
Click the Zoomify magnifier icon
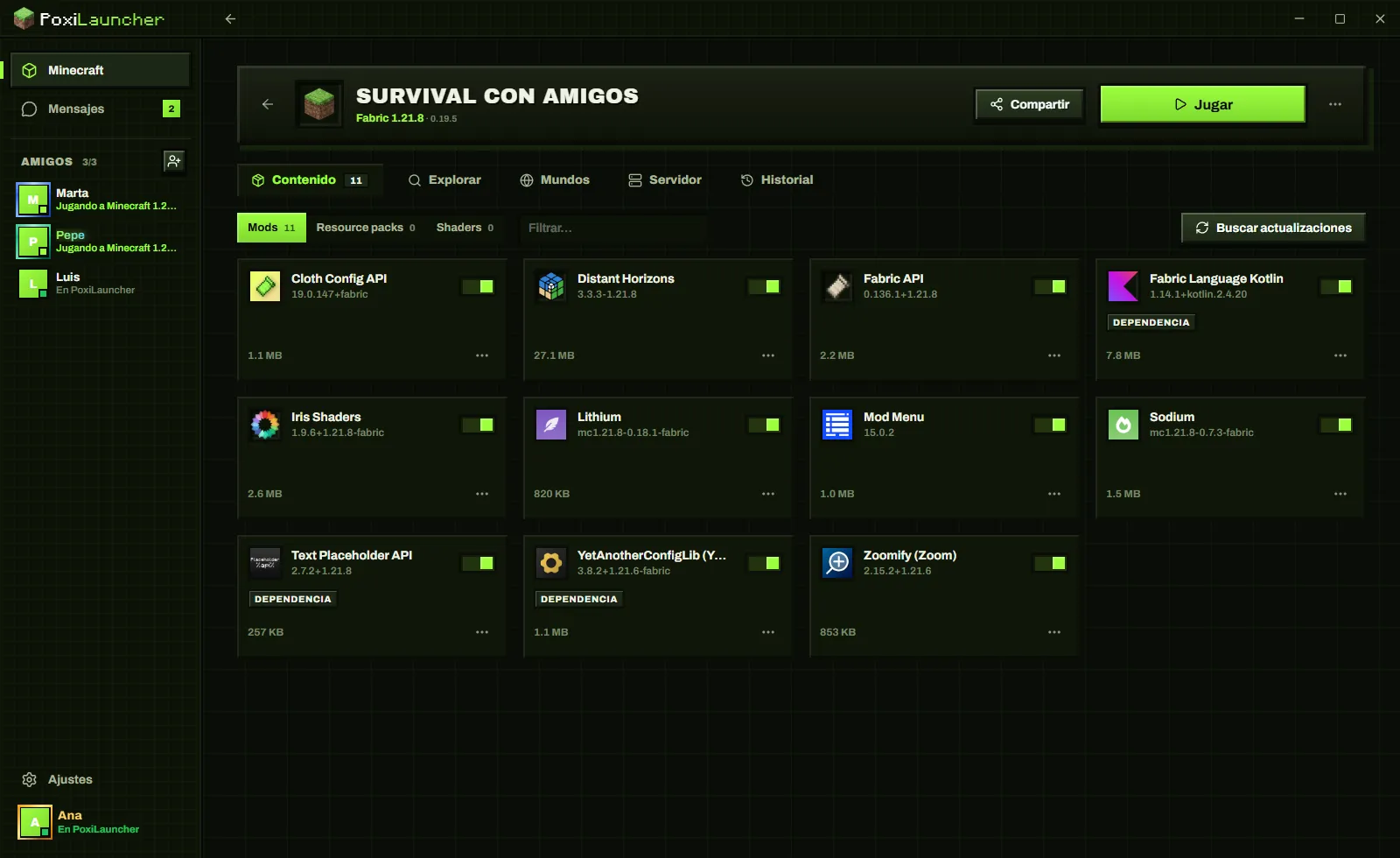(x=837, y=563)
